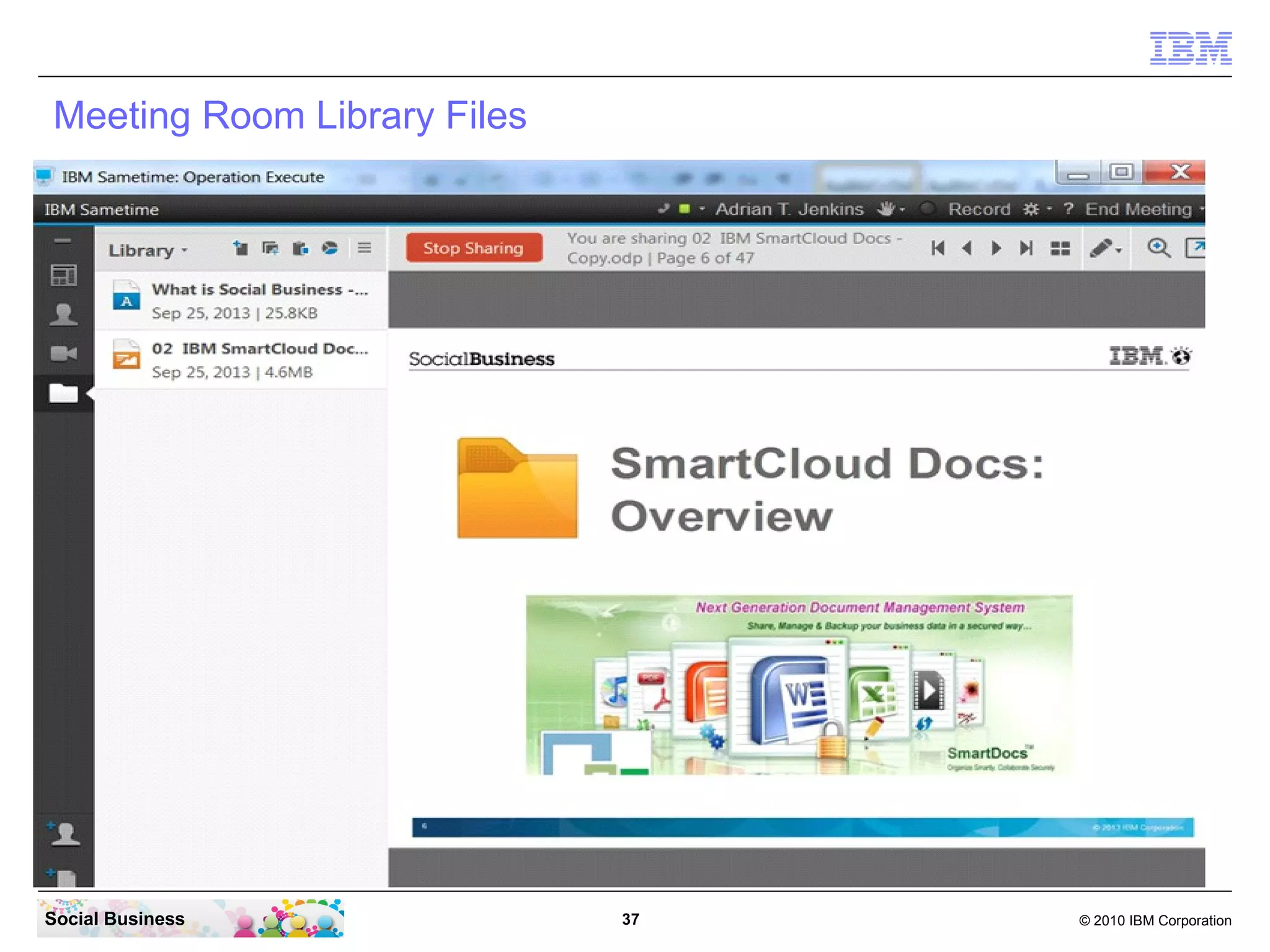The image size is (1270, 952).
Task: Toggle the Record indicator circle
Action: [928, 209]
